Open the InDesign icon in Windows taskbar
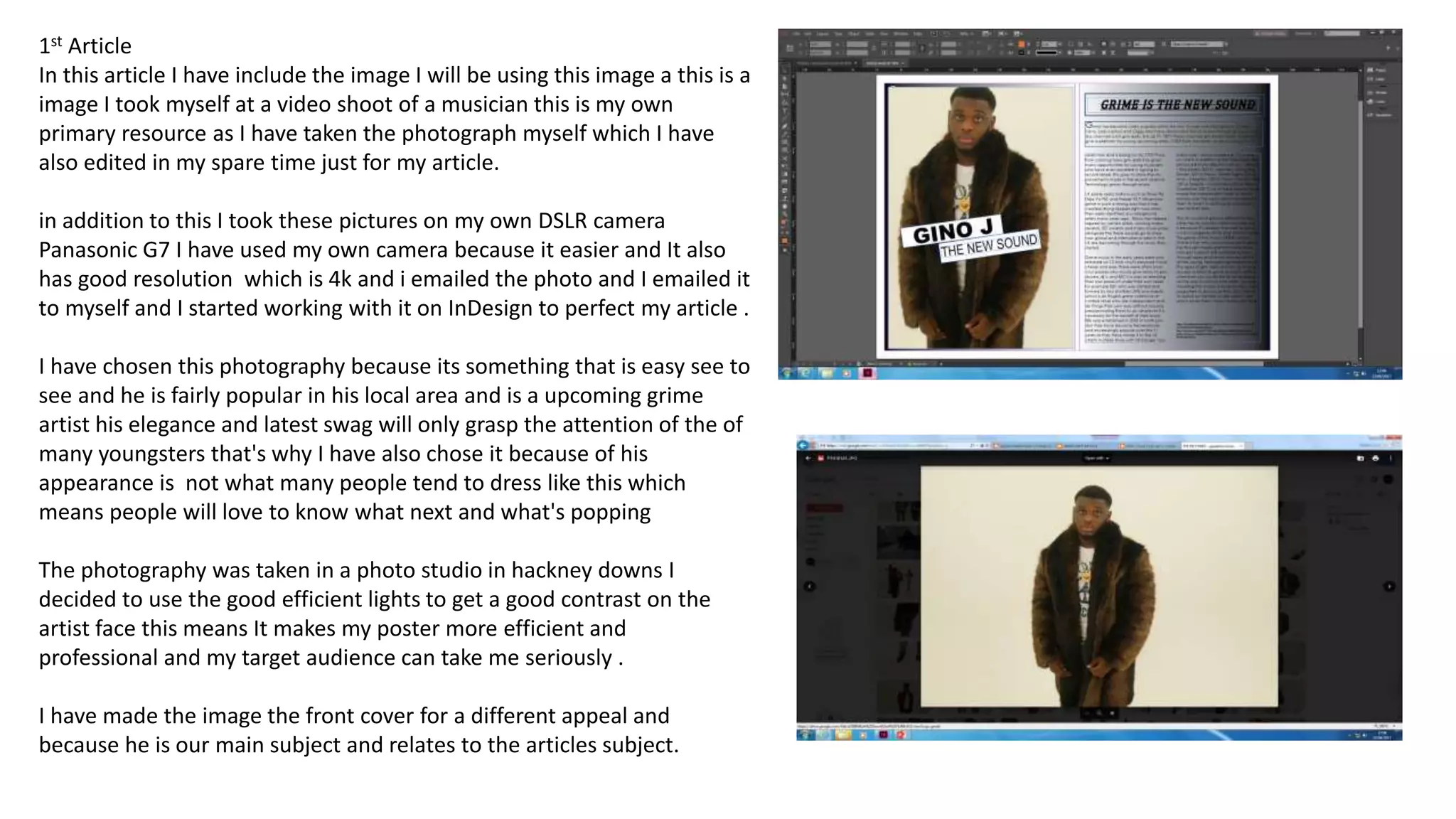Viewport: 1456px width, 819px height. (x=867, y=373)
